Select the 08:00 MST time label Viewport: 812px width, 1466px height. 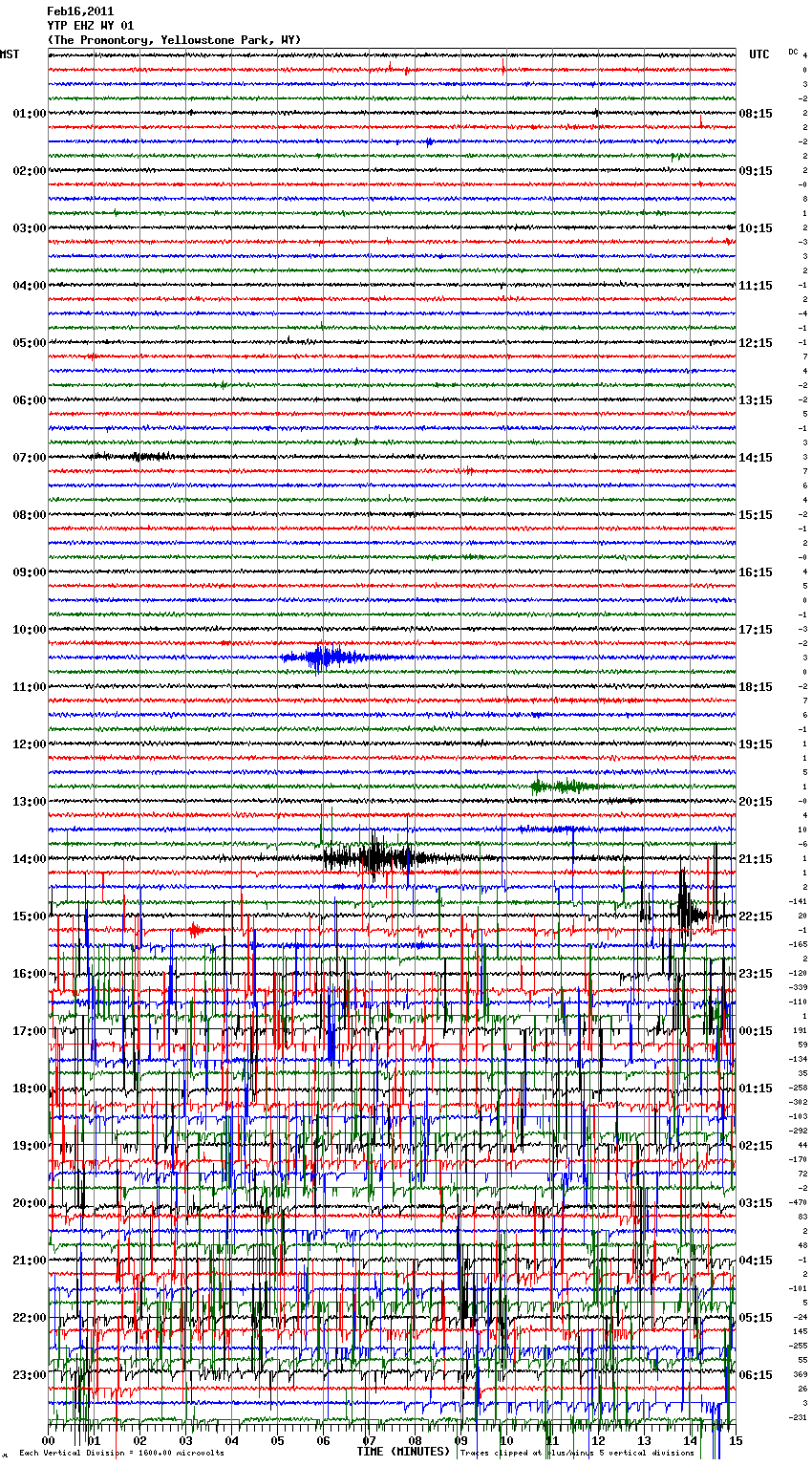[30, 515]
